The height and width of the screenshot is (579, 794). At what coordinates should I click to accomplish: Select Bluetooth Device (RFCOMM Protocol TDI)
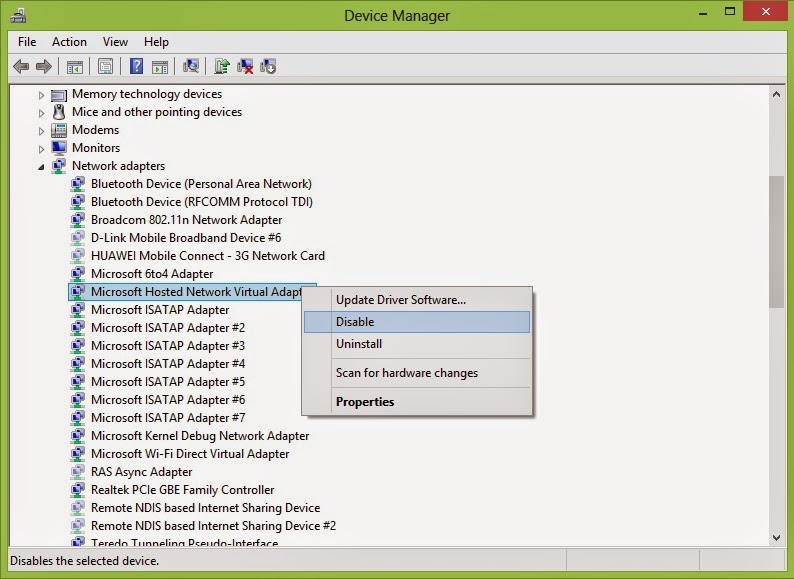[202, 202]
